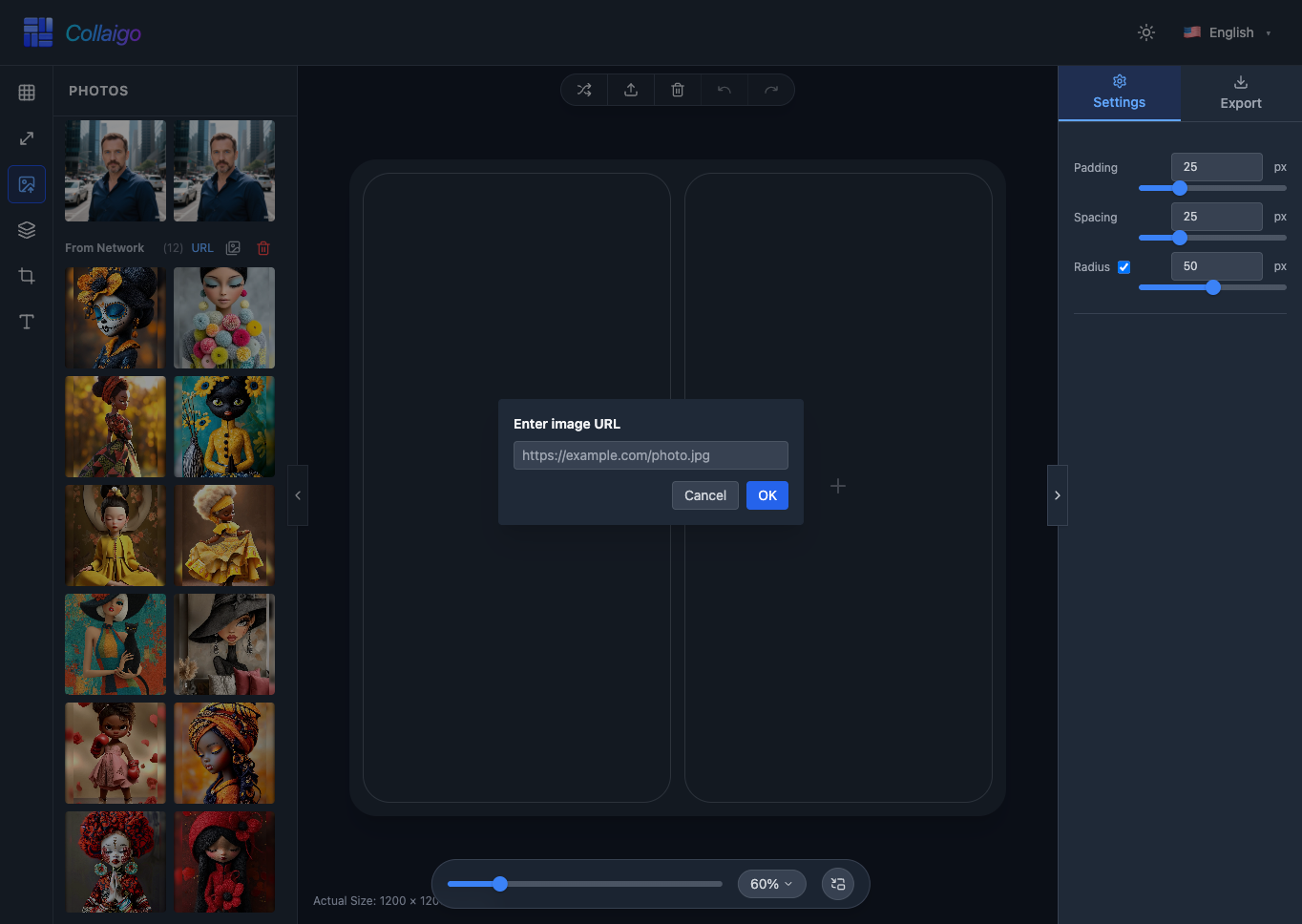Open the layout grid sidebar icon

point(27,93)
